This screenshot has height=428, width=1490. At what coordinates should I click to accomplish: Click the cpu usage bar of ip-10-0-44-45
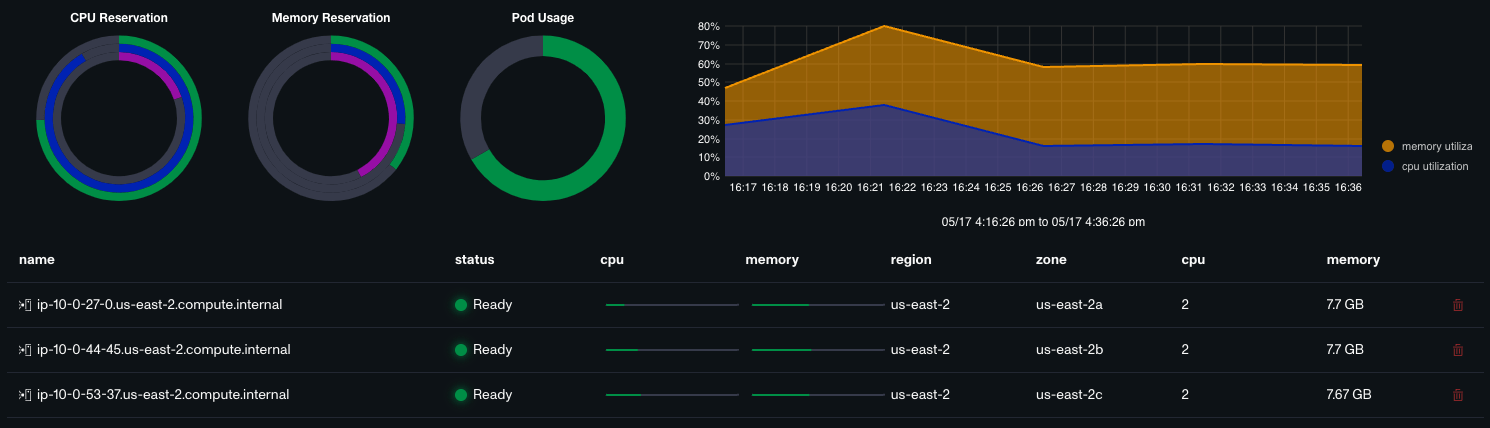(672, 350)
